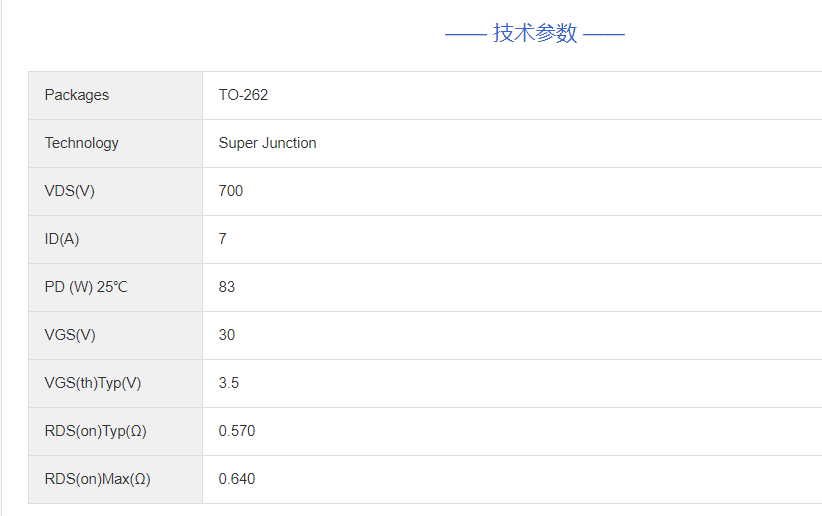This screenshot has width=822, height=516.
Task: Select the 700 voltage value
Action: pyautogui.click(x=231, y=191)
